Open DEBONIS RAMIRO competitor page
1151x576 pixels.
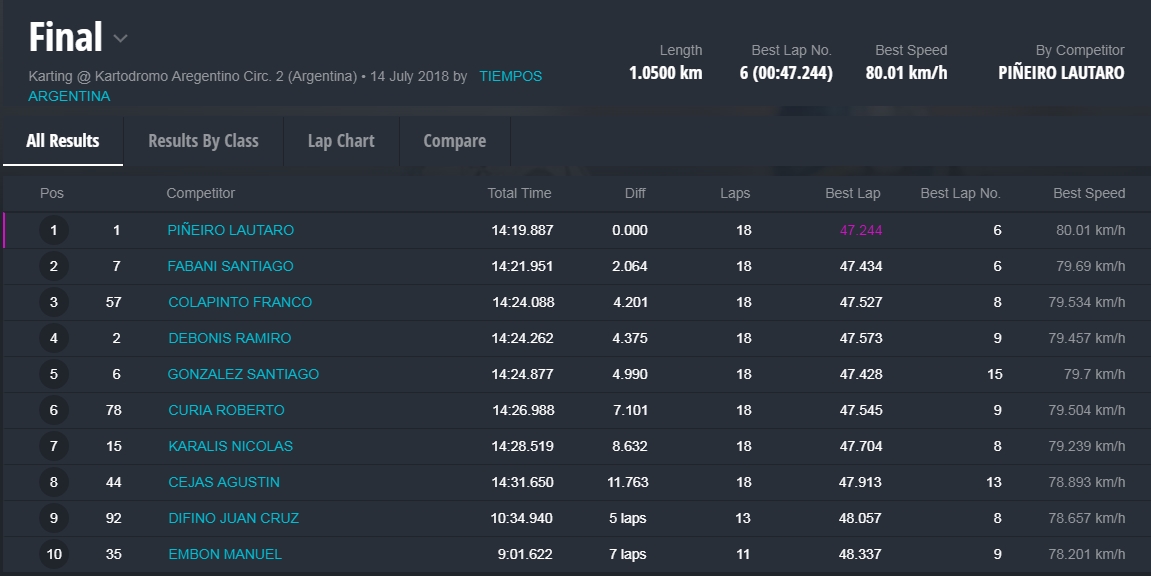(230, 338)
